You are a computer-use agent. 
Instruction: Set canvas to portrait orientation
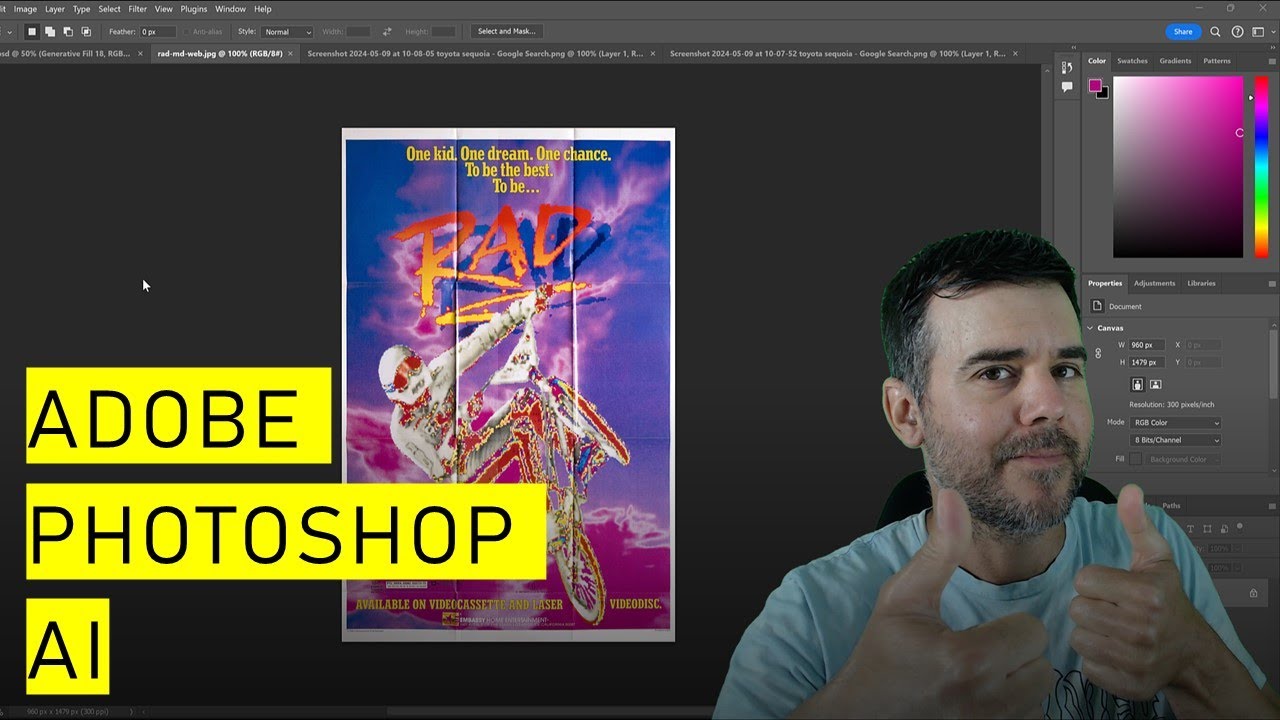point(1138,384)
